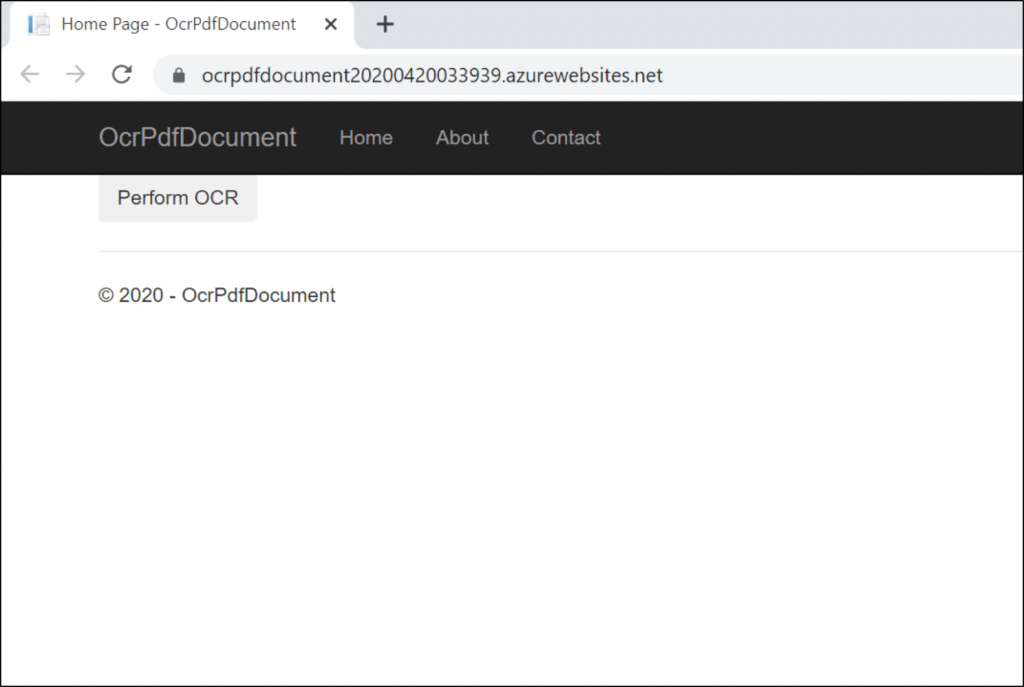Click the dark navigation bar area

point(800,138)
